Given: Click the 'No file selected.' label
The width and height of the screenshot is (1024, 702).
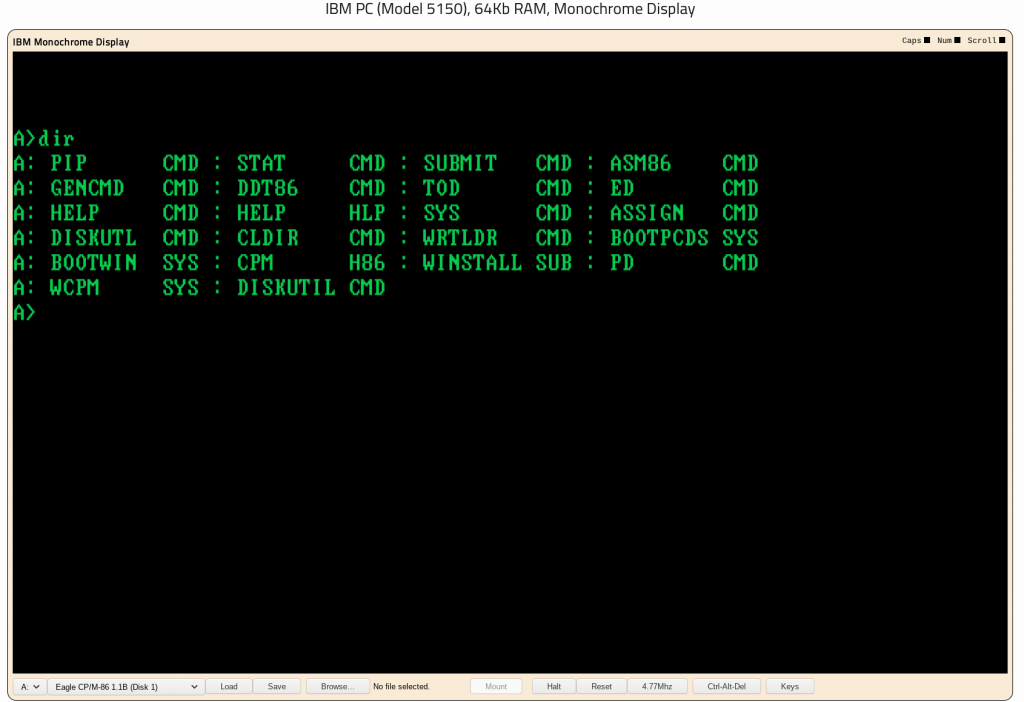Looking at the screenshot, I should [x=401, y=686].
